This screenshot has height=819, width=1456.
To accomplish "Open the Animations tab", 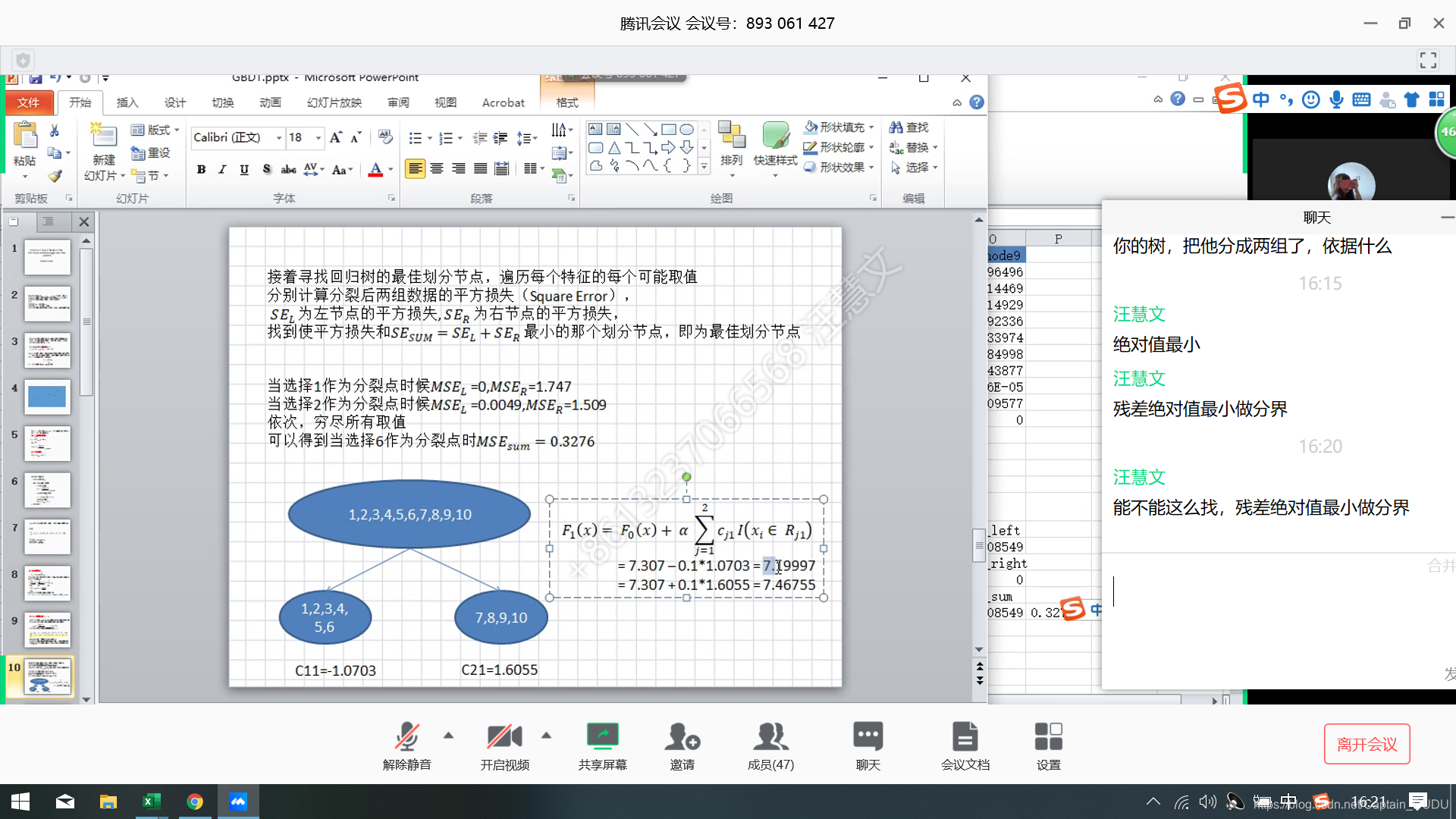I will click(270, 102).
